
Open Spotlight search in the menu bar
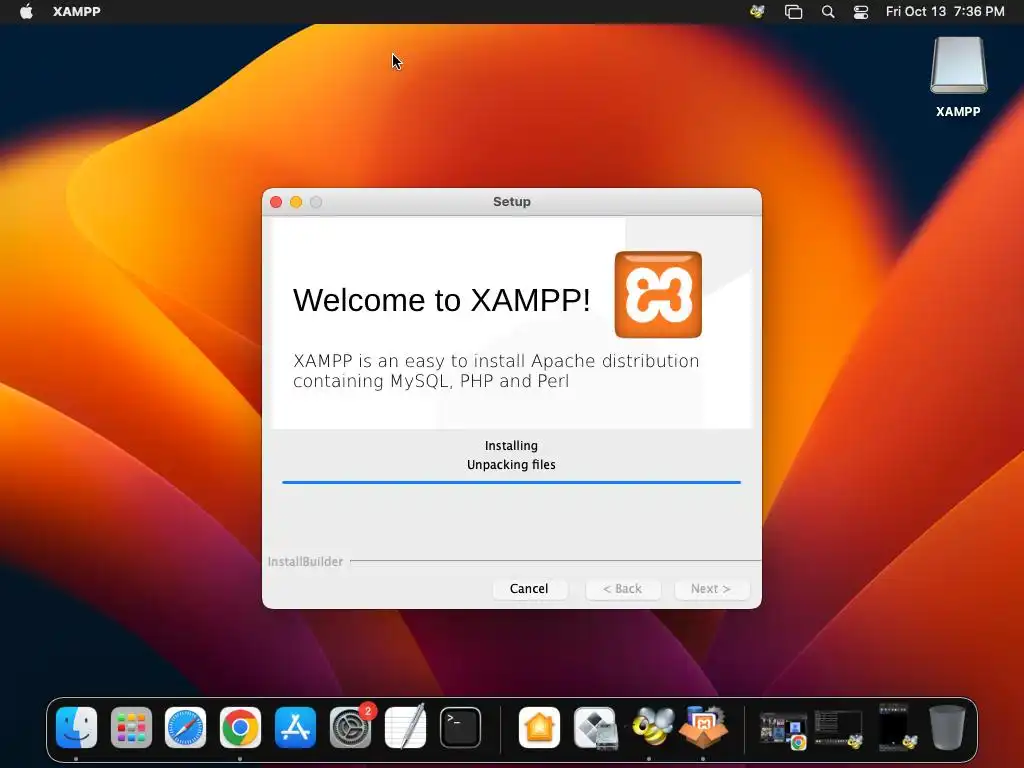(x=827, y=11)
